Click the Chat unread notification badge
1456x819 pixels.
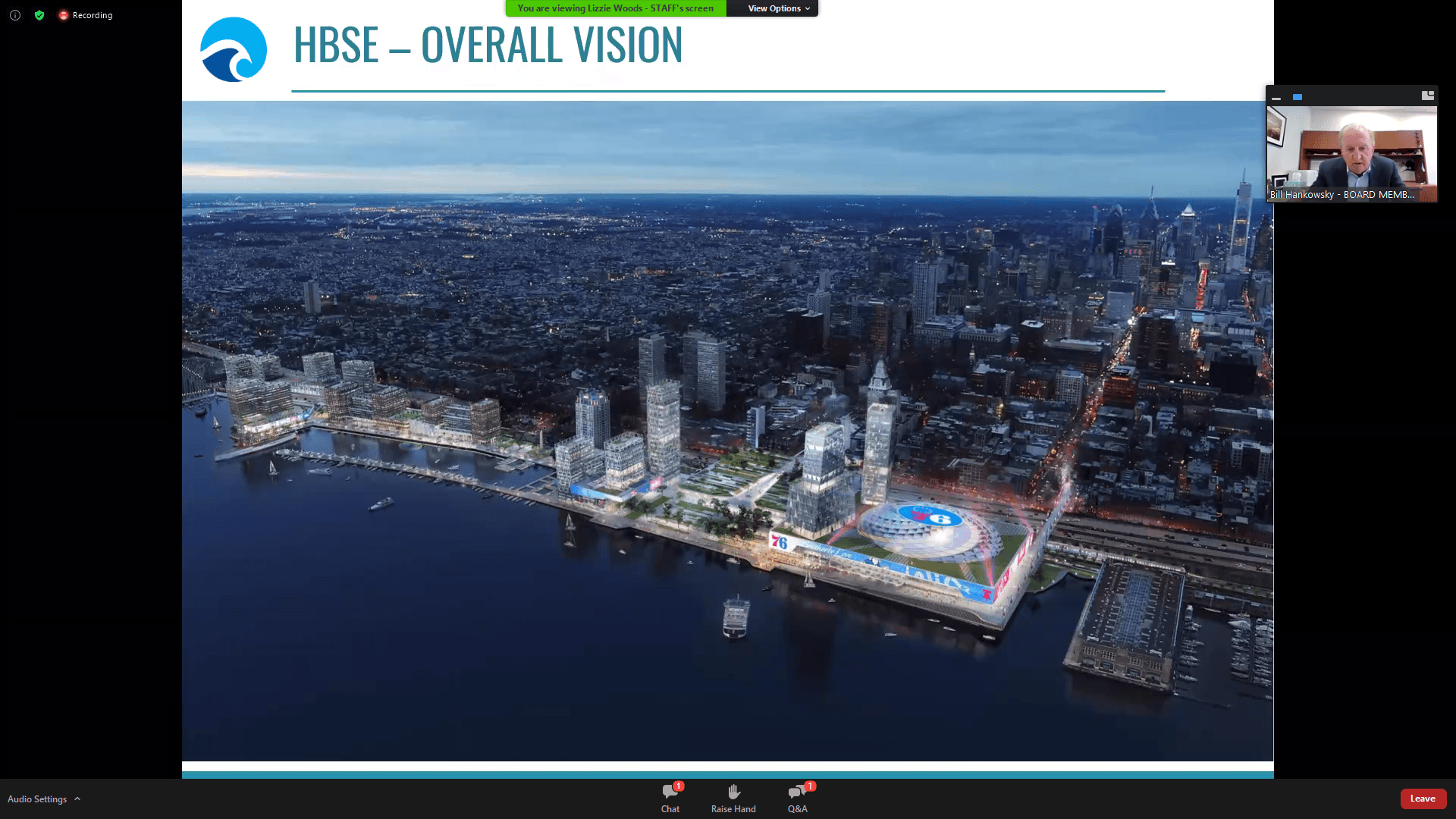tap(679, 786)
